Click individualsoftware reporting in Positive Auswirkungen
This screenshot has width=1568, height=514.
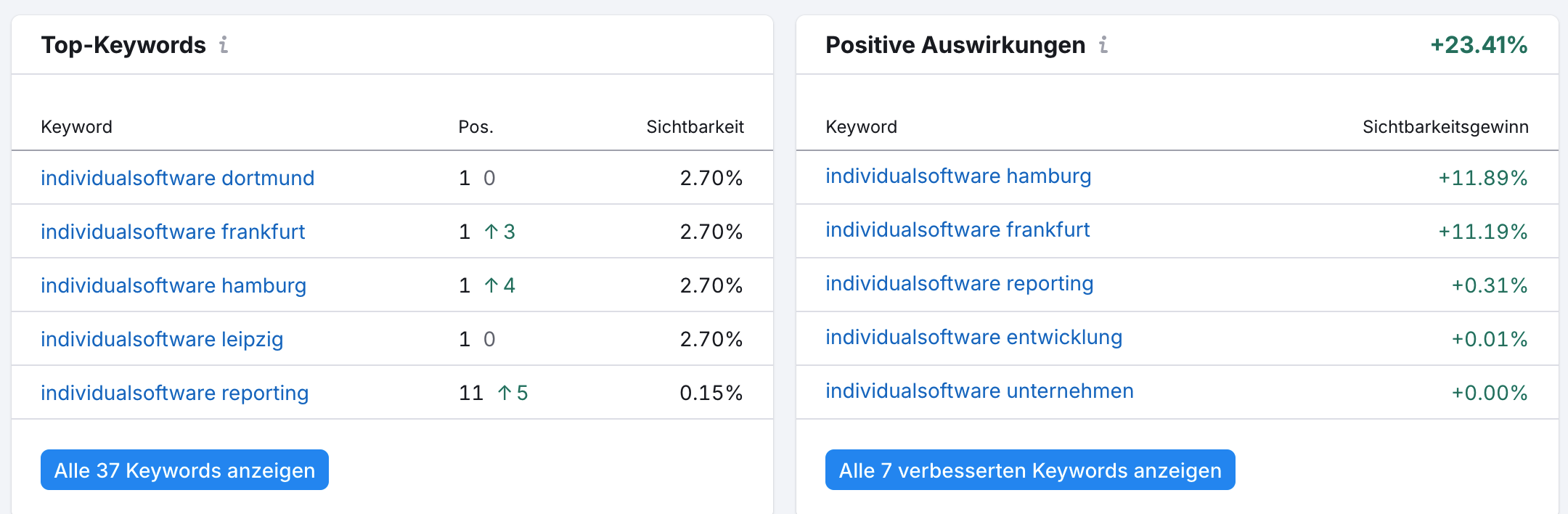960,283
